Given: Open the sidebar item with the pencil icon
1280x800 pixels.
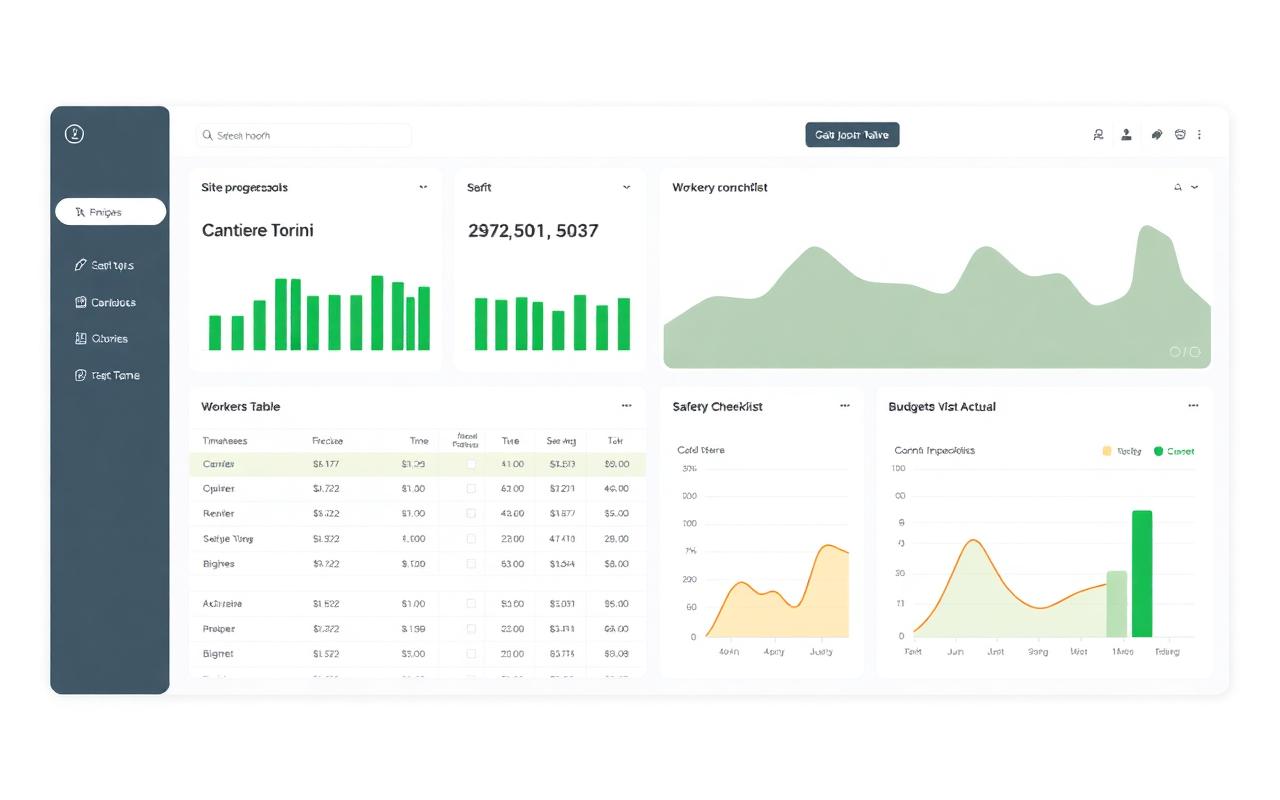Looking at the screenshot, I should (104, 265).
